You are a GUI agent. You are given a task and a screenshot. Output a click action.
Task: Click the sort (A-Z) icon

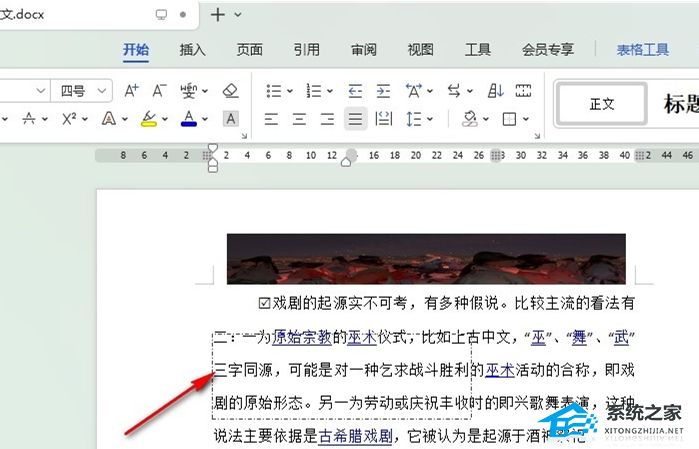495,91
